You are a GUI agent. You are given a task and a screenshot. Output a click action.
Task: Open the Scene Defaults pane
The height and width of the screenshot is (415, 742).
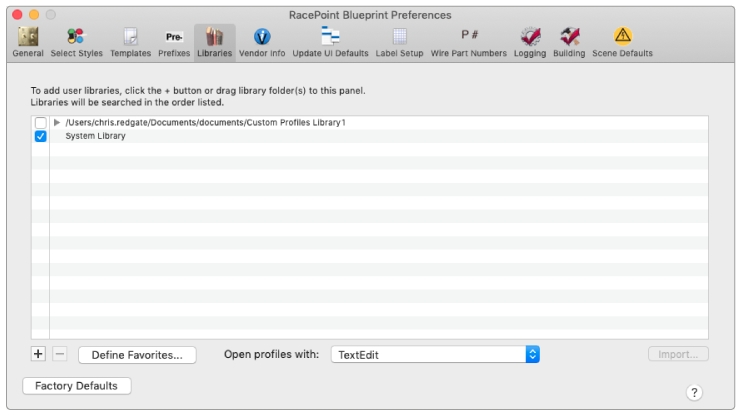click(x=622, y=43)
